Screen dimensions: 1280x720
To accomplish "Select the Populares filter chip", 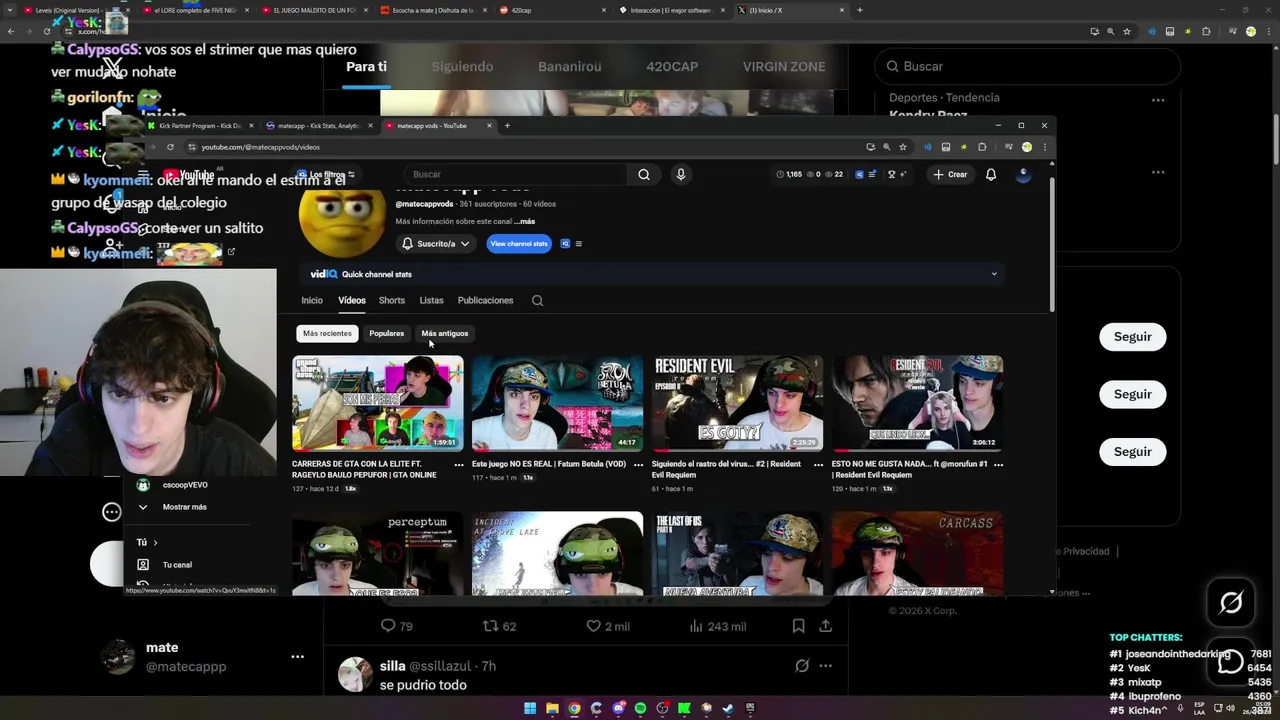I will [x=386, y=333].
